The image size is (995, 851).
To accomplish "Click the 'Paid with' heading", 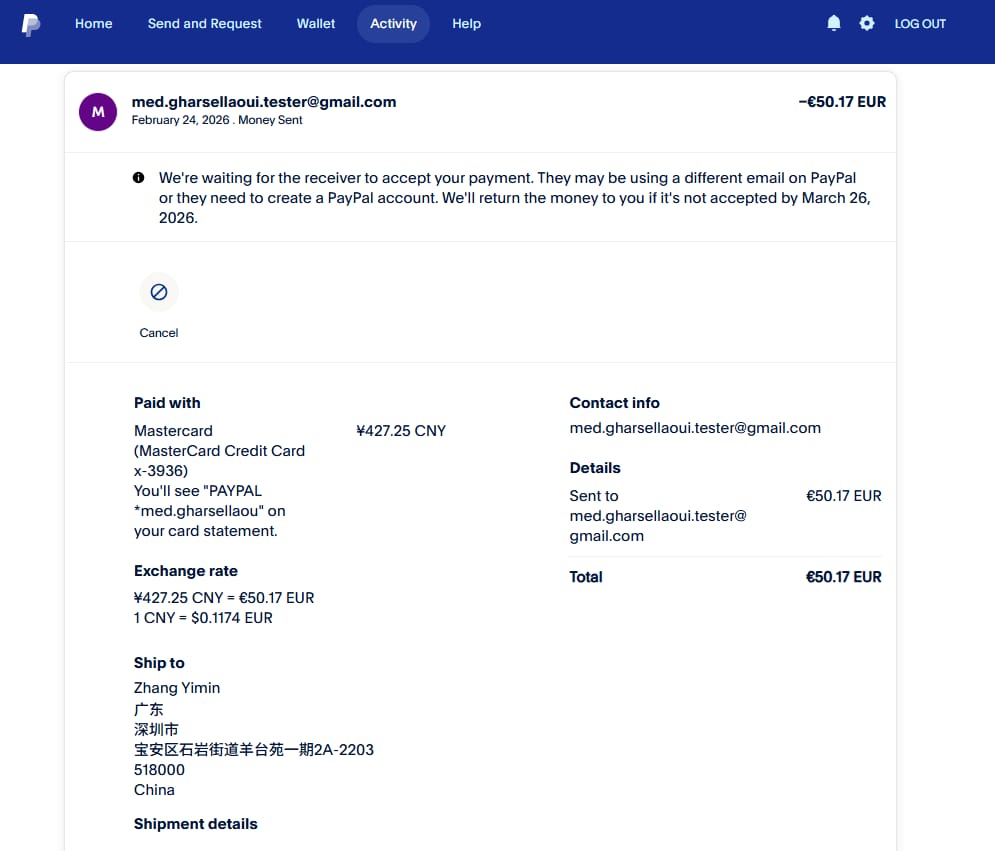I will (x=167, y=403).
